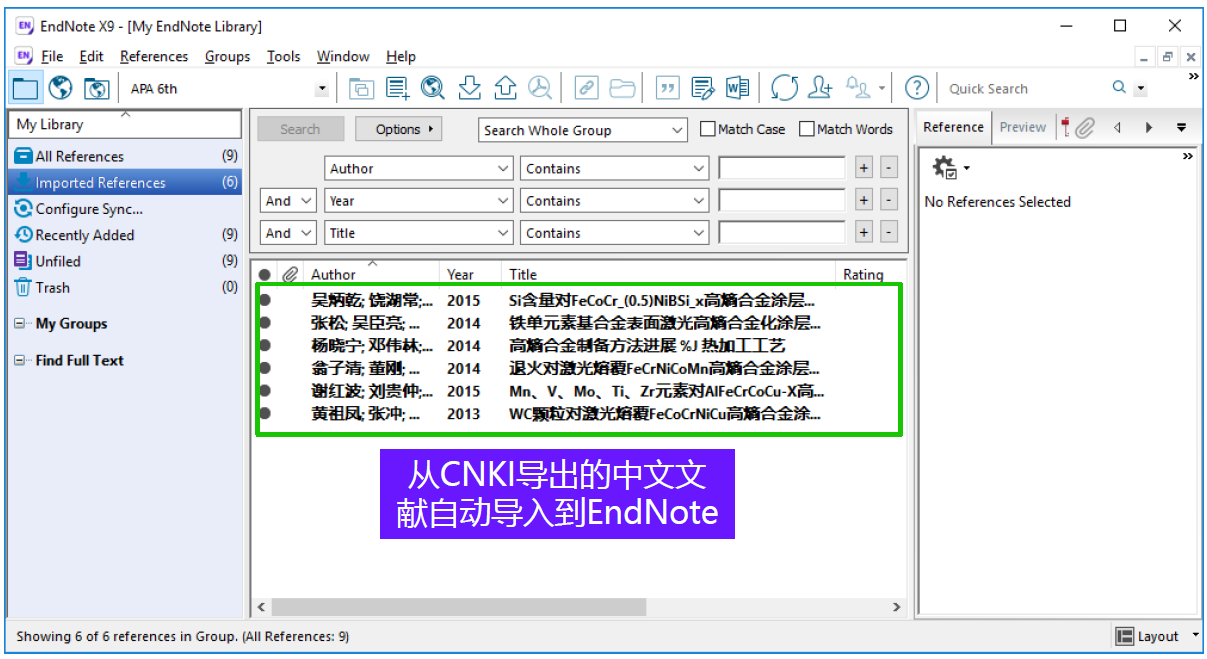Add search row with Author row plus
The height and width of the screenshot is (659, 1207).
click(x=864, y=169)
